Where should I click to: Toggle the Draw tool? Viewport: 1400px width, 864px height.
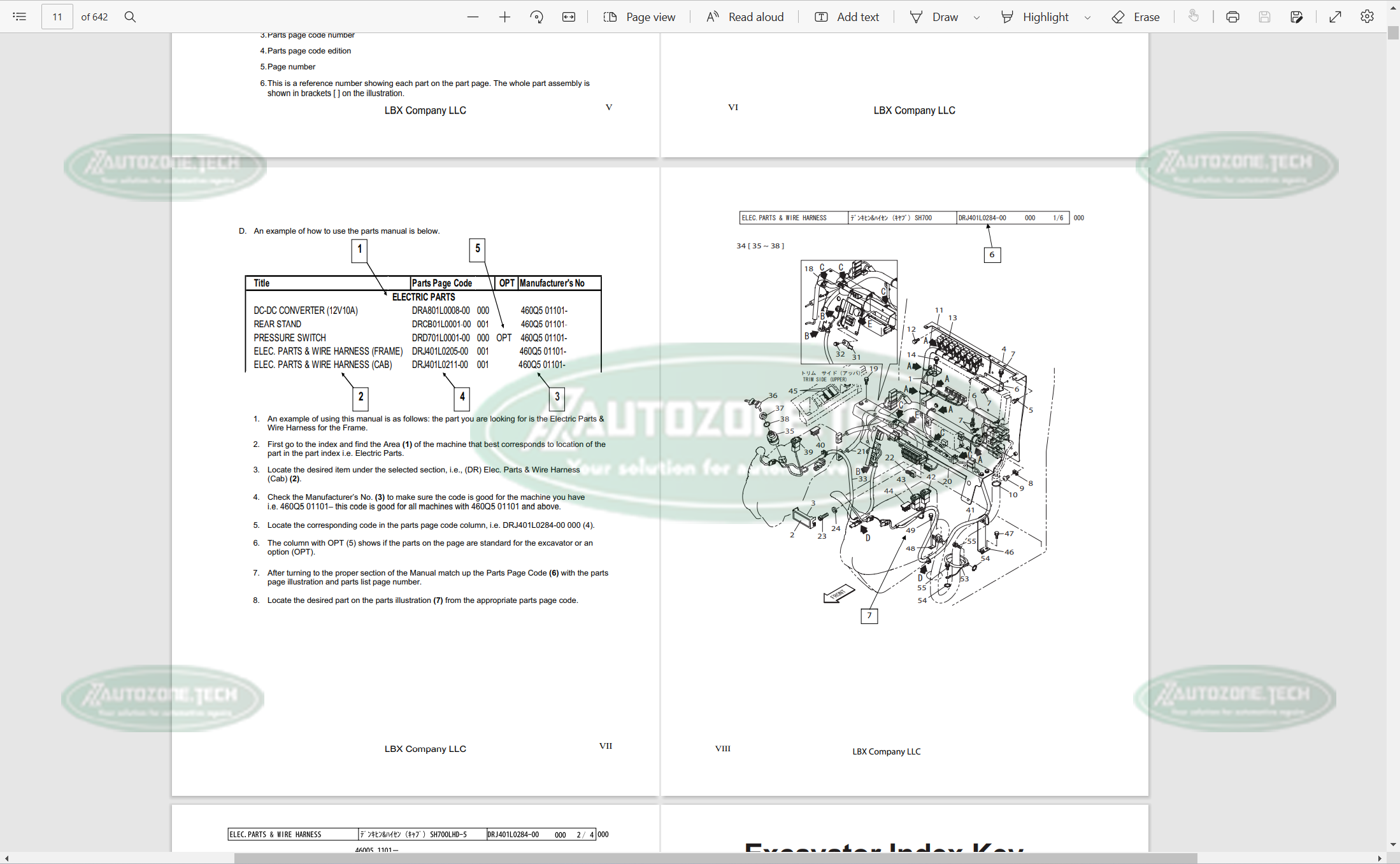(934, 17)
